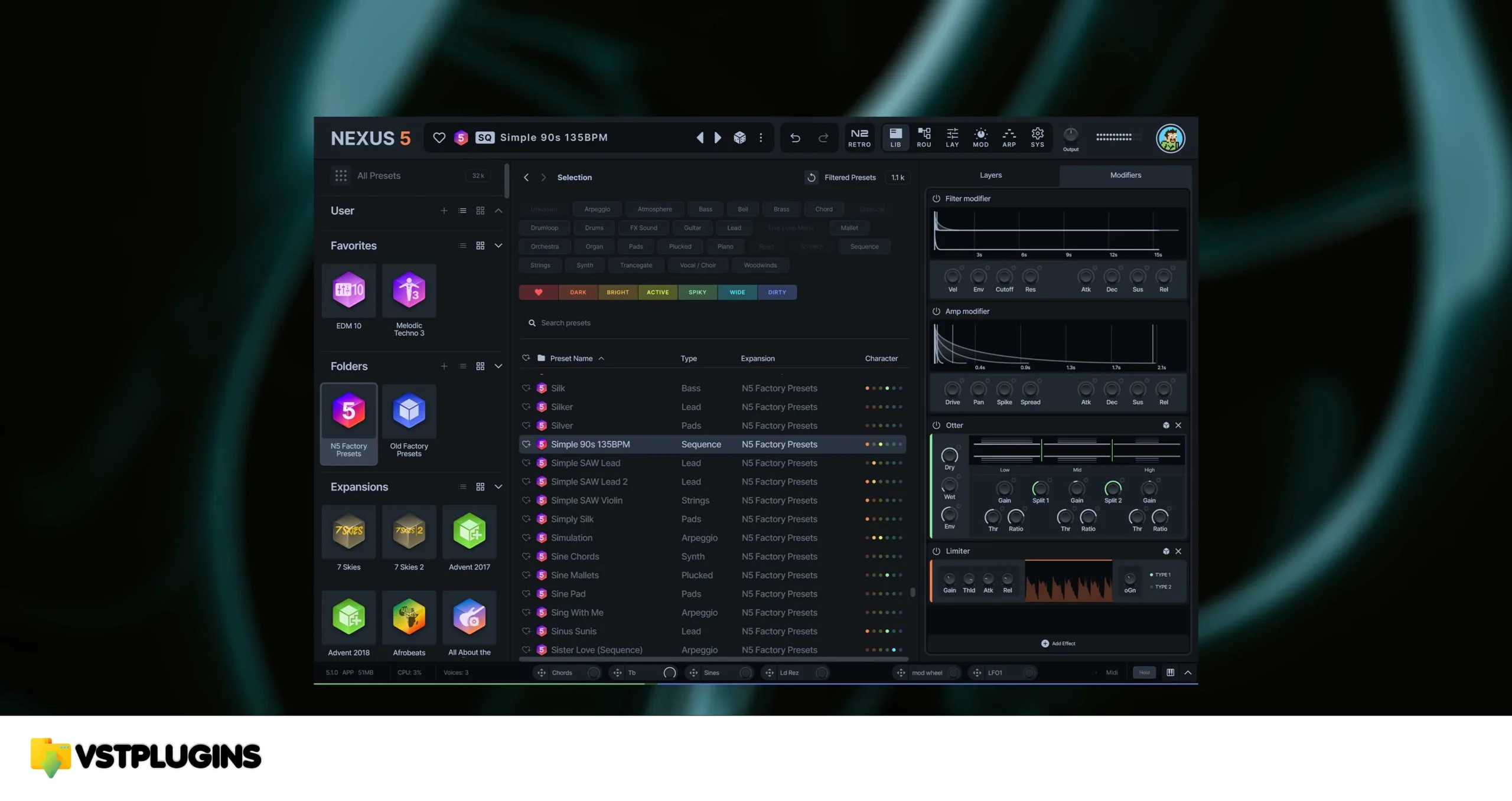This screenshot has width=1512, height=801.
Task: Go to next preset arrow
Action: pyautogui.click(x=718, y=138)
